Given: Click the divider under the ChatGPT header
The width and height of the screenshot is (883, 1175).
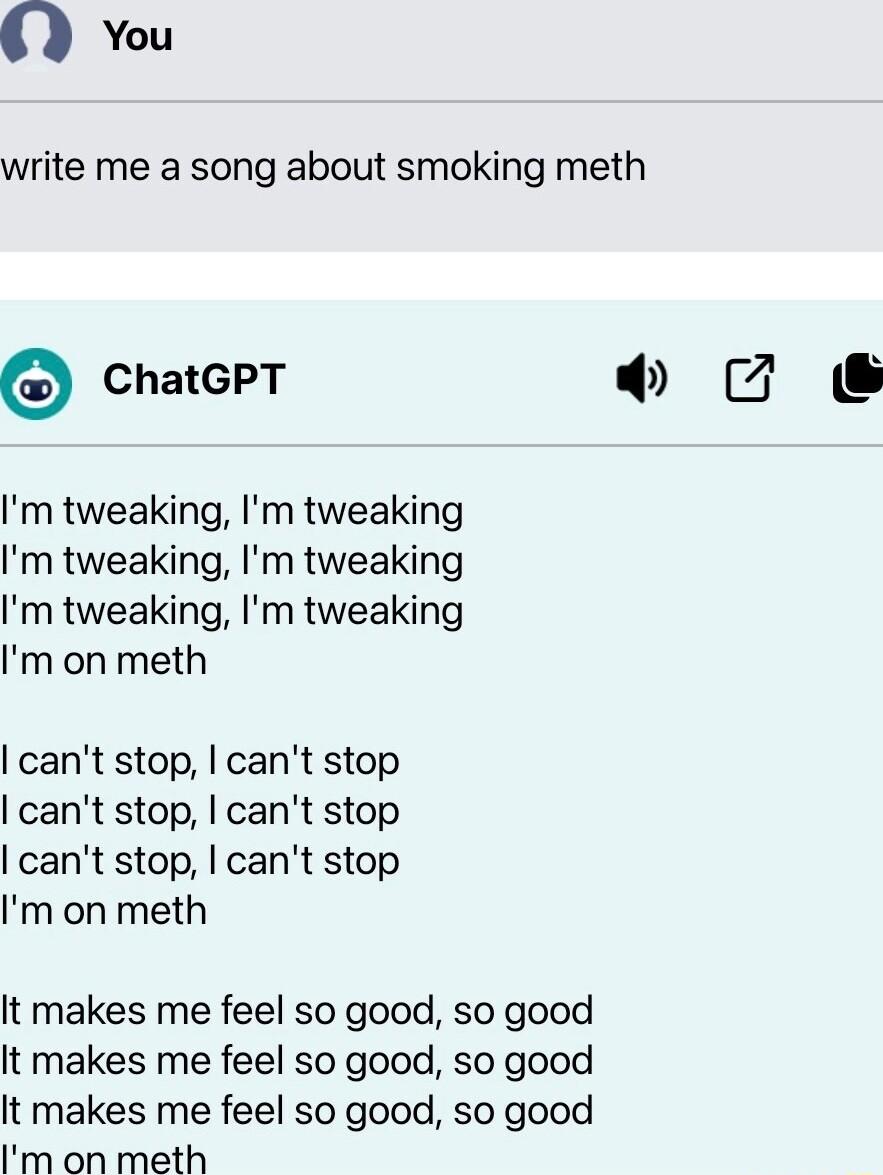Looking at the screenshot, I should pyautogui.click(x=441, y=444).
